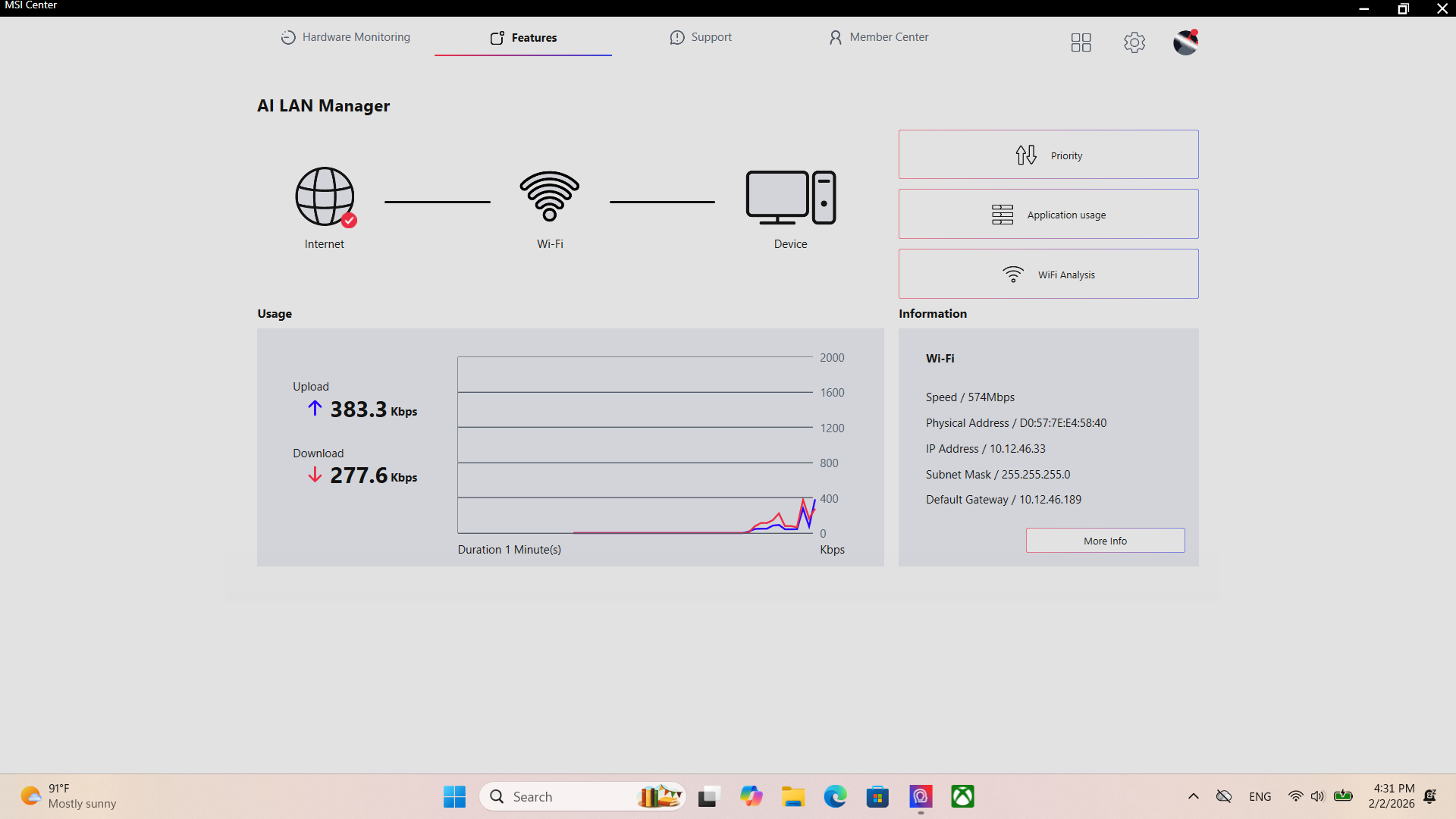Click the Internet globe icon
Viewport: 1456px width, 819px height.
(325, 197)
